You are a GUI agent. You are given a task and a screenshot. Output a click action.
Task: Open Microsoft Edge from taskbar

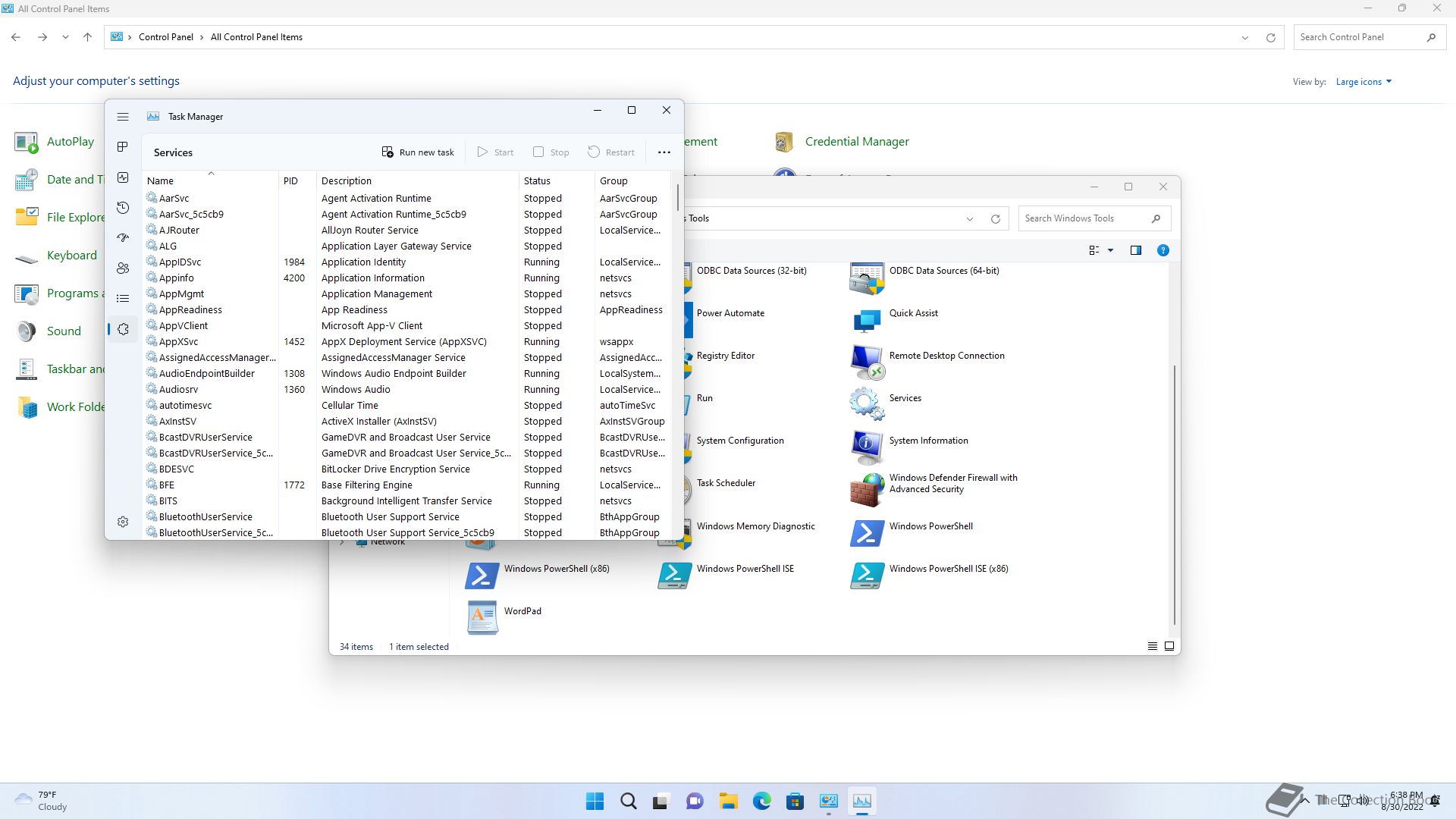(x=762, y=801)
